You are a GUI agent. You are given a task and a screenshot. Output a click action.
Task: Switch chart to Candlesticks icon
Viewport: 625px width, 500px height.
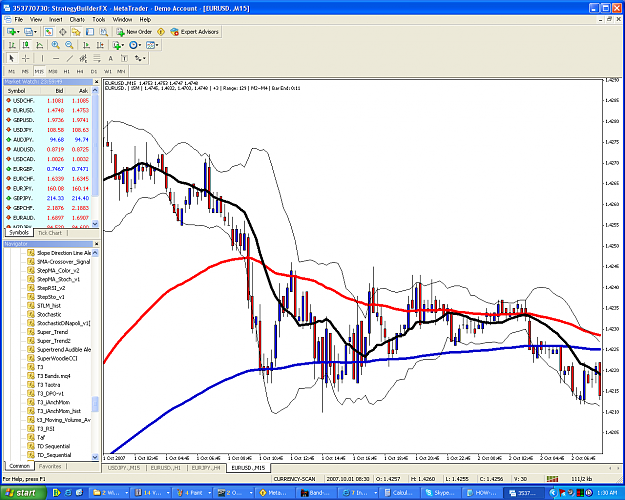(26, 45)
